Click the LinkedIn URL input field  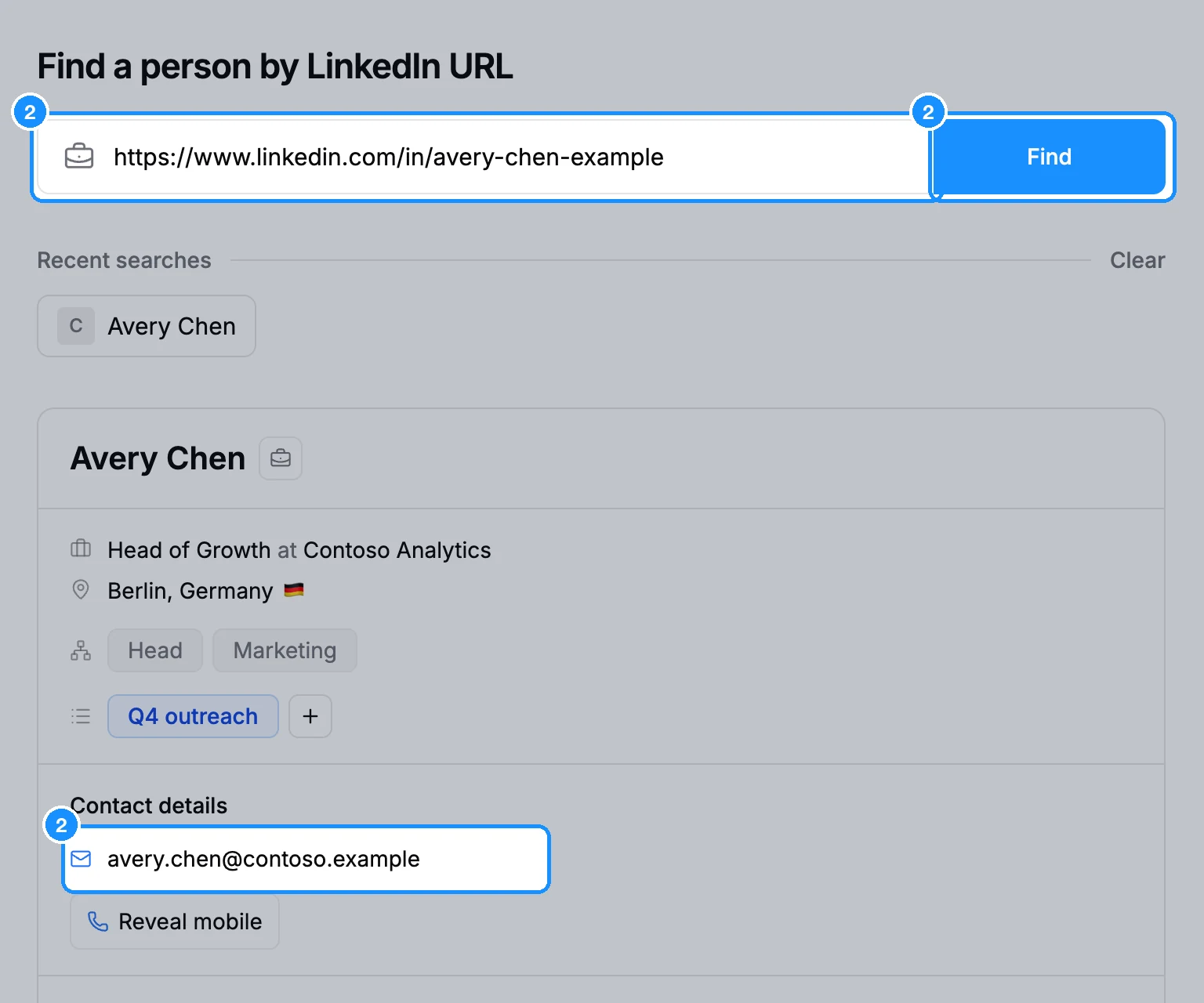pyautogui.click(x=484, y=157)
